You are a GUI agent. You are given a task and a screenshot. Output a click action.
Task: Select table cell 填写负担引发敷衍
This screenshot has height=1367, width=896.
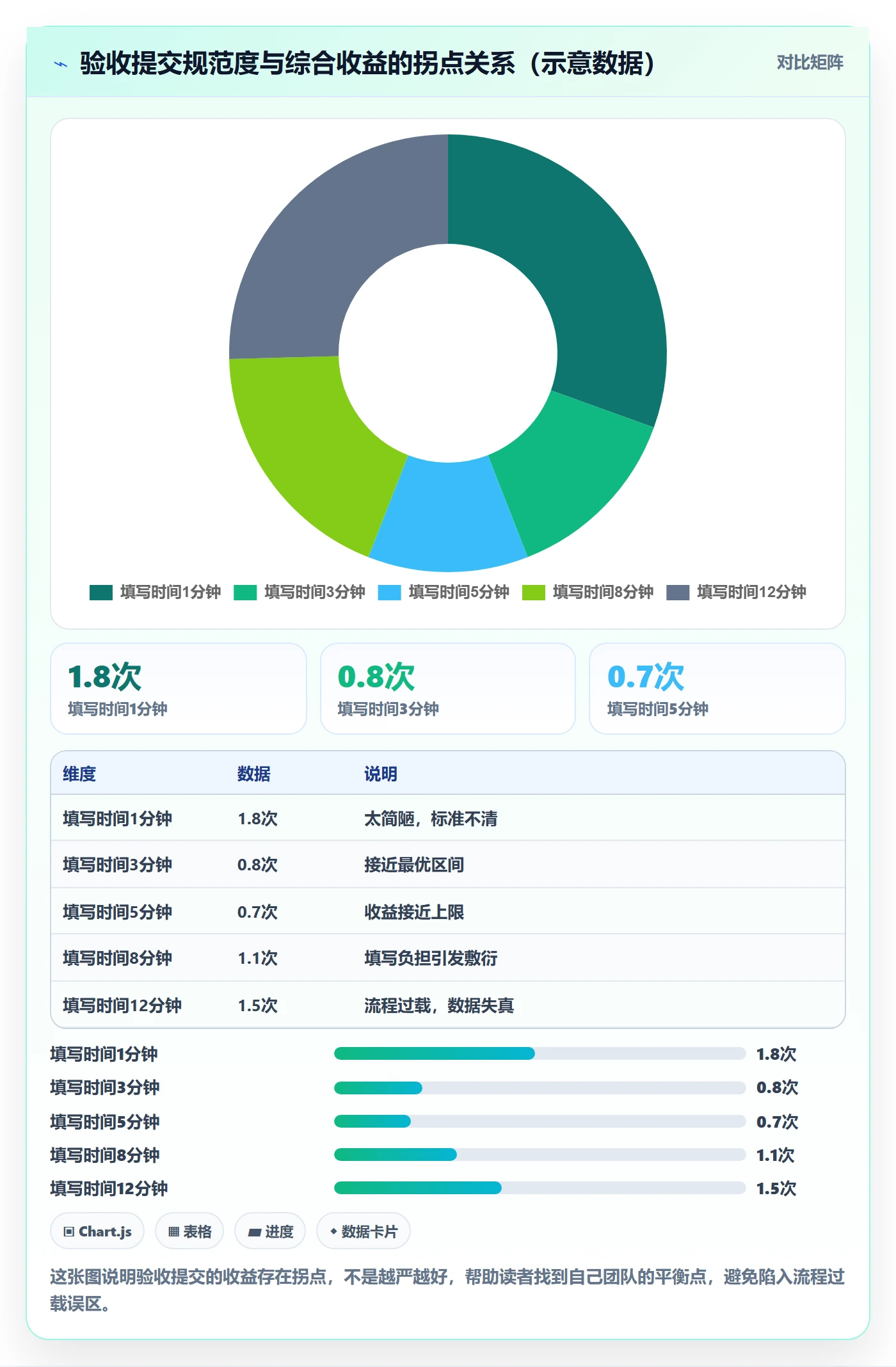coord(431,958)
